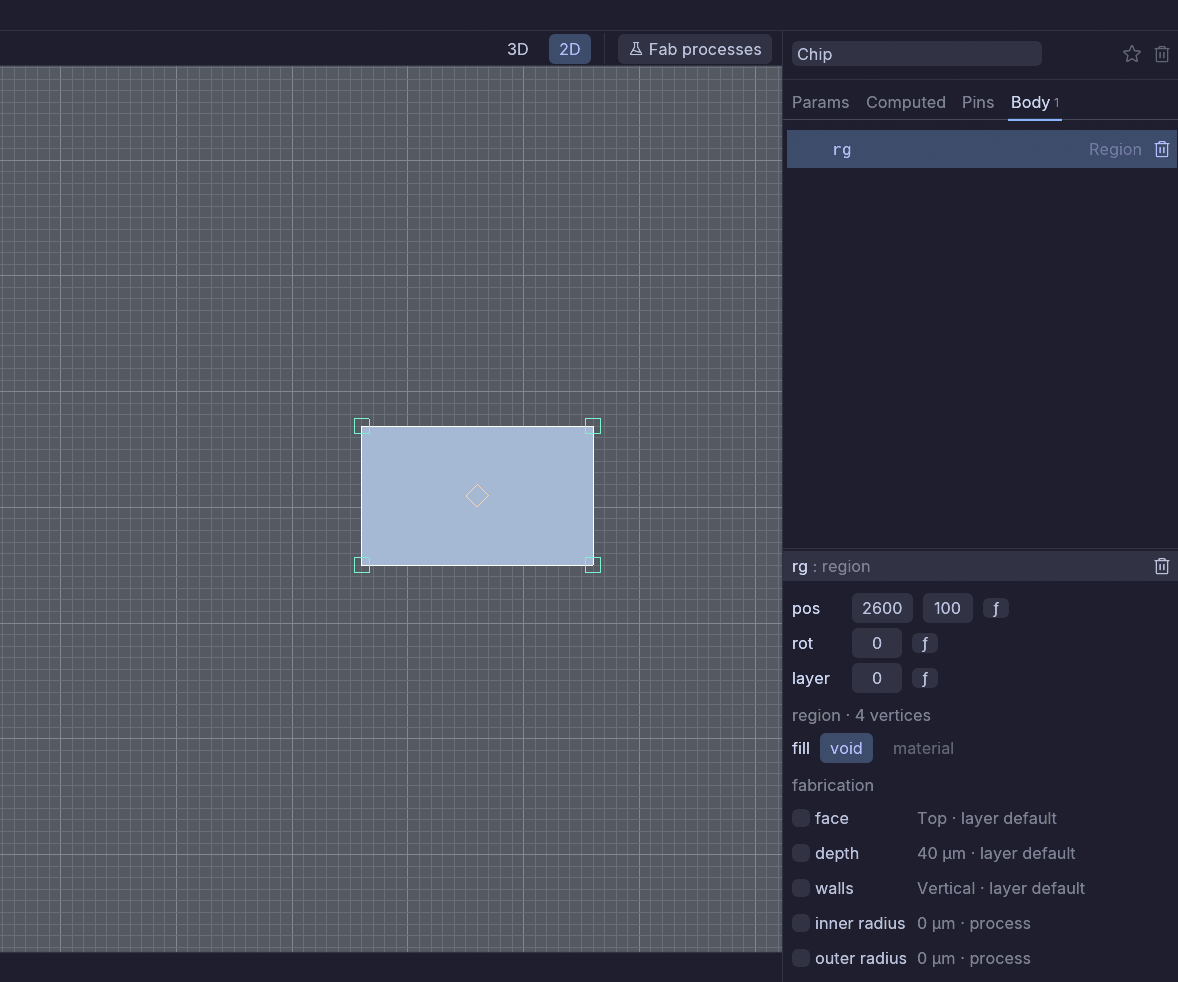Open the Params tab

click(x=820, y=102)
